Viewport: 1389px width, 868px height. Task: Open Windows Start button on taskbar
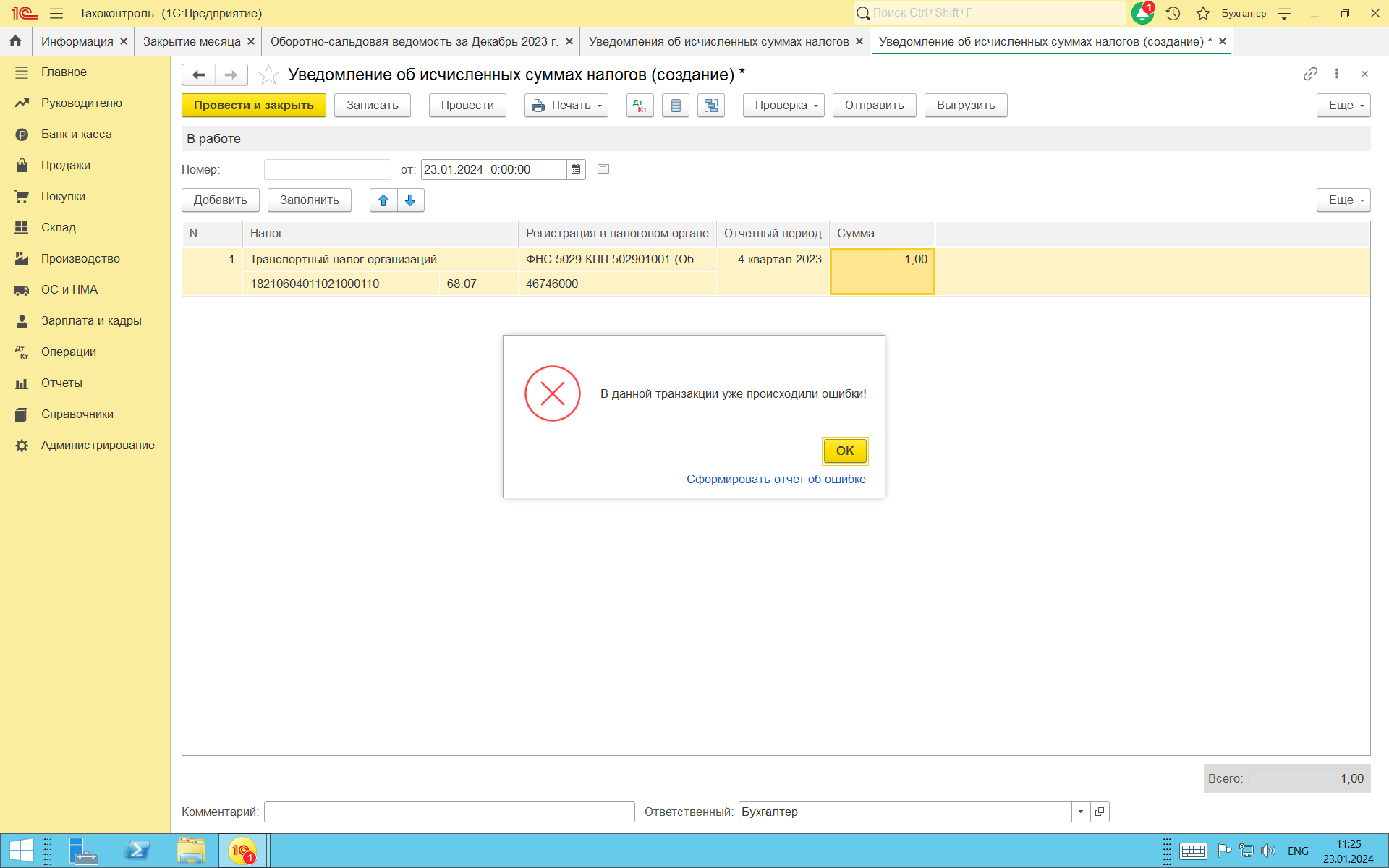pos(21,851)
